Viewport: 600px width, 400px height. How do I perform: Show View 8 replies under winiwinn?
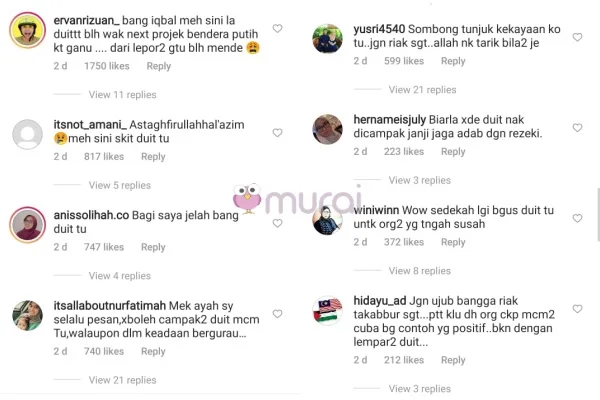point(420,271)
